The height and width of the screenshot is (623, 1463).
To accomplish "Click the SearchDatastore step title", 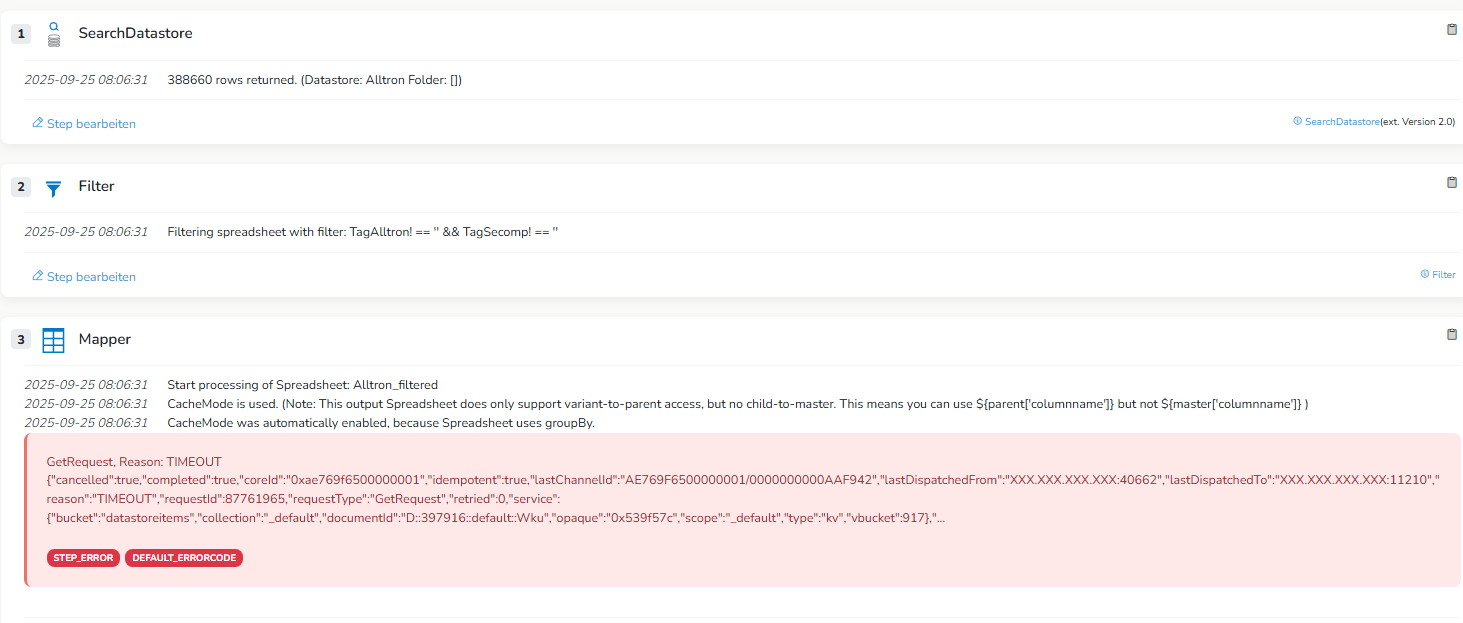I will coord(135,34).
